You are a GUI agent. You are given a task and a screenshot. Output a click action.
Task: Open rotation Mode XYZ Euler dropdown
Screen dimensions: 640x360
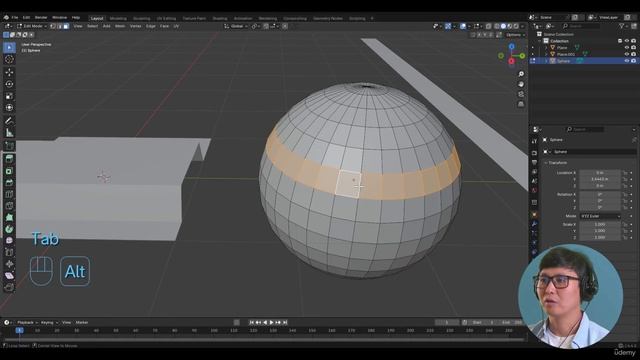[x=600, y=216]
